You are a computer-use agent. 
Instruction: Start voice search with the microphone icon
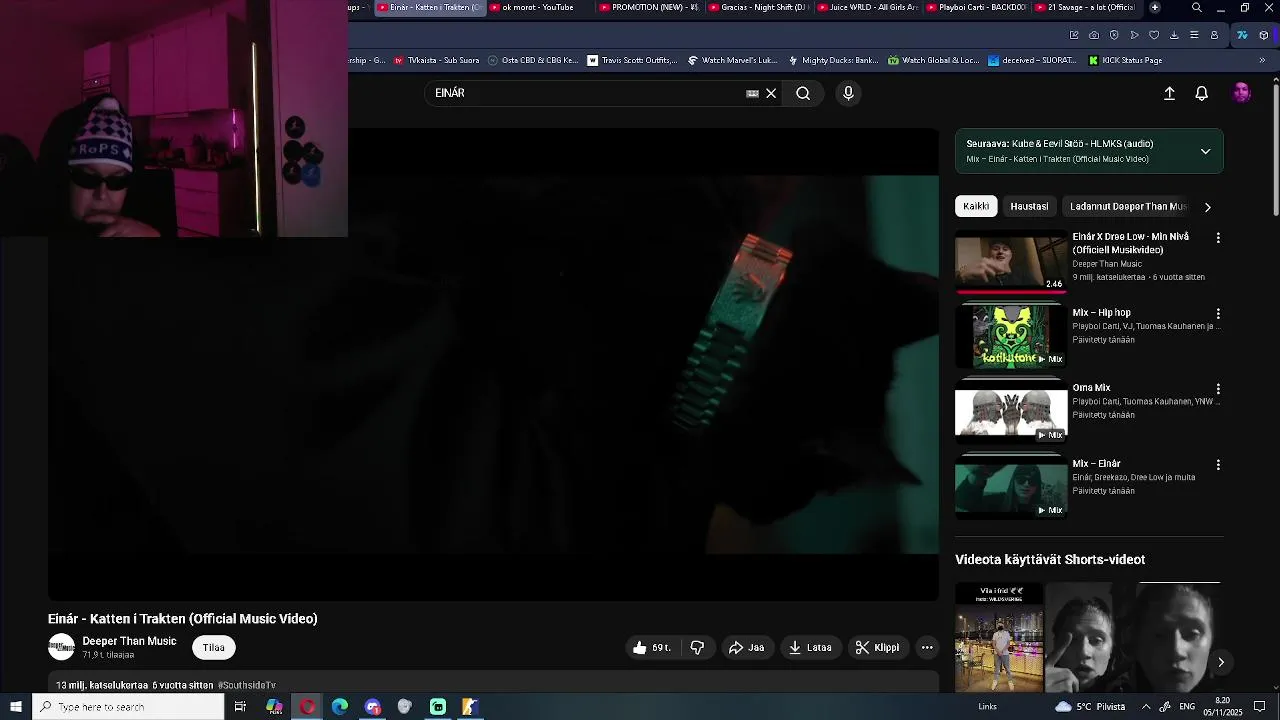(848, 93)
